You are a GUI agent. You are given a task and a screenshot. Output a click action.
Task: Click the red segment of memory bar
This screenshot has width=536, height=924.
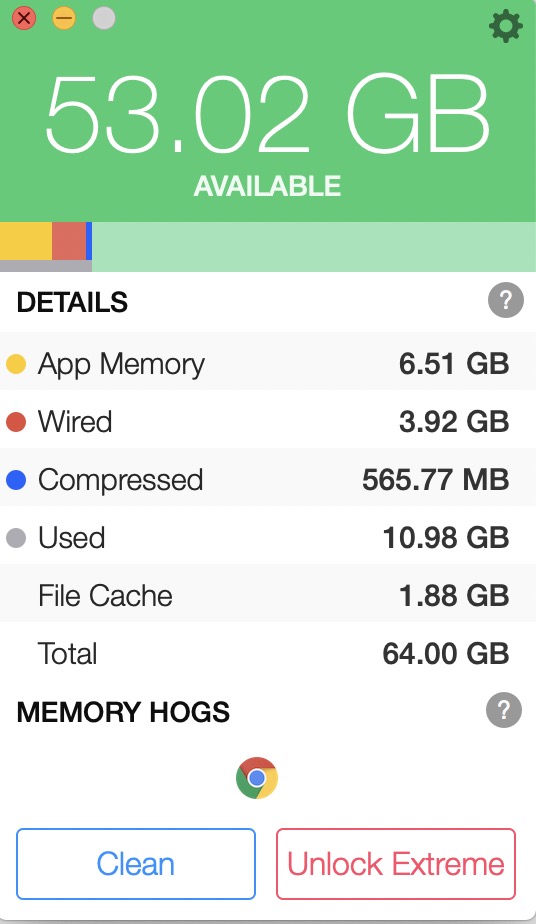(69, 241)
